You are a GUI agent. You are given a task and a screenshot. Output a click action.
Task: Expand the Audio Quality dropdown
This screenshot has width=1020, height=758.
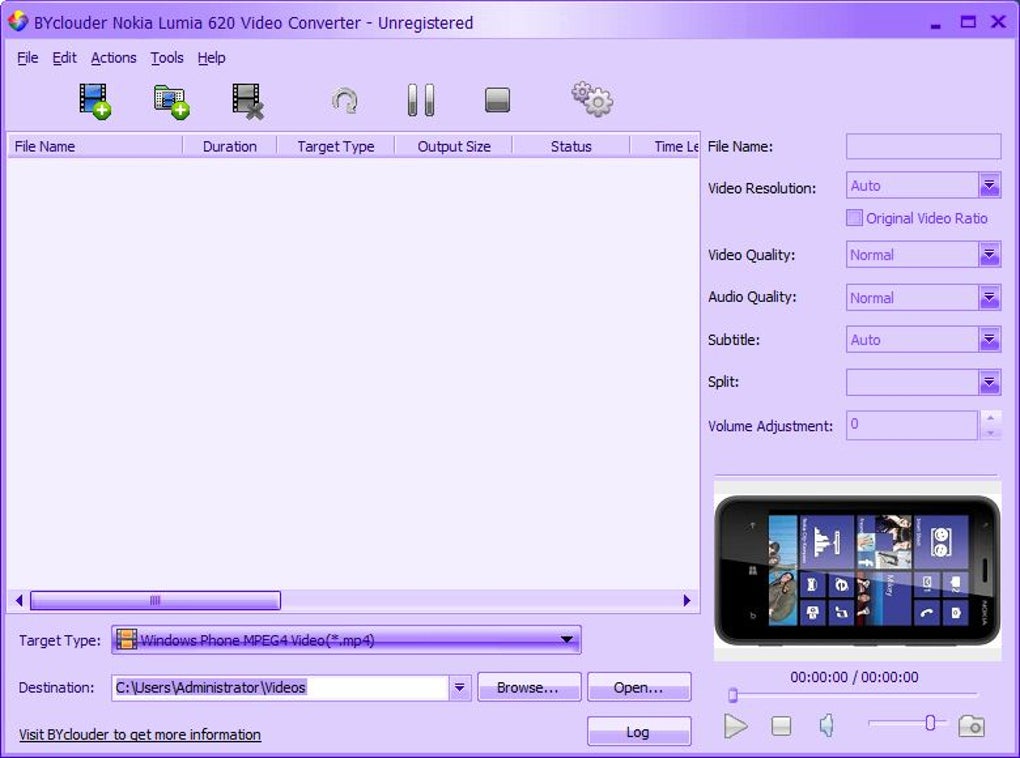click(989, 297)
